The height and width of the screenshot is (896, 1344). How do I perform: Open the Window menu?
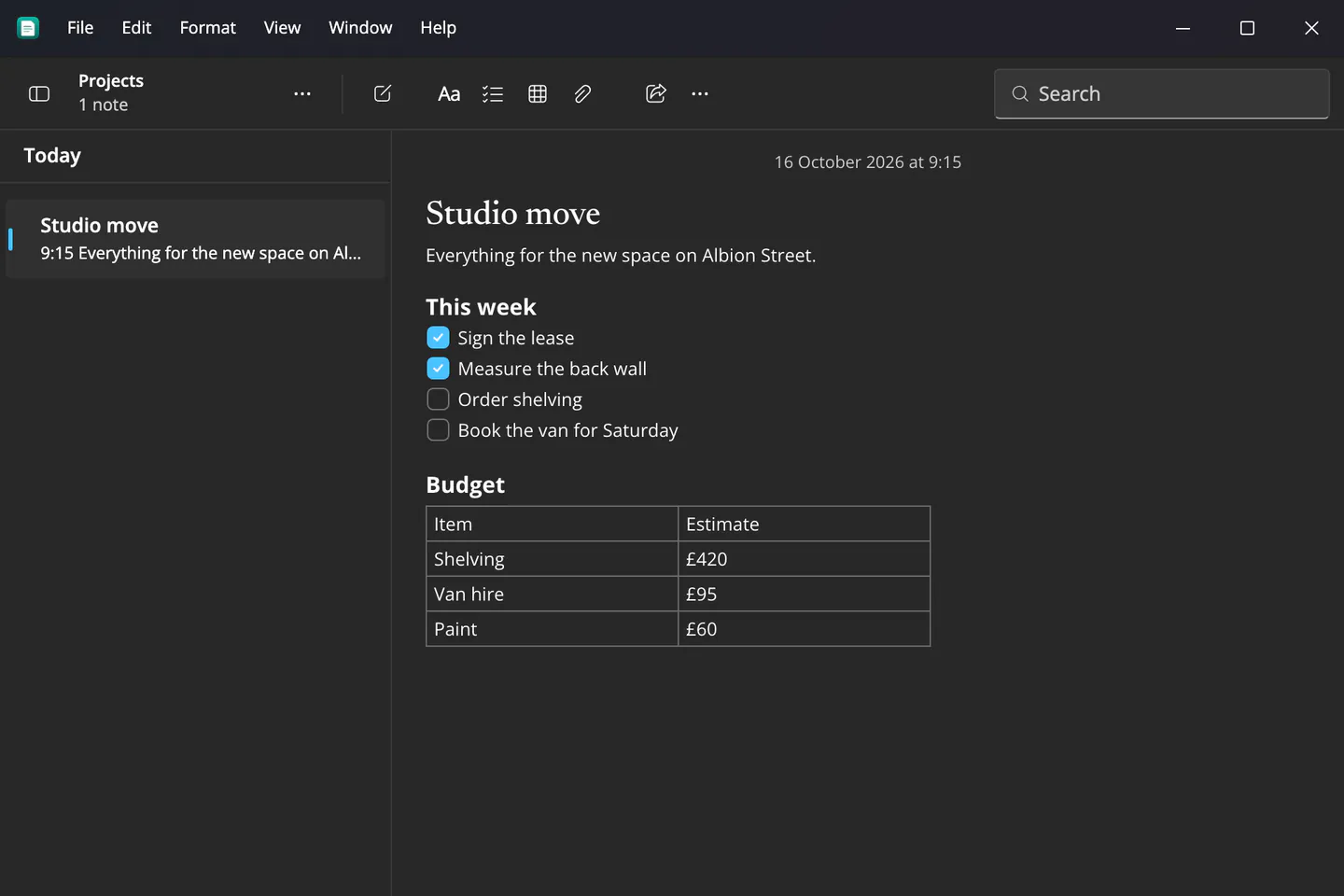click(360, 28)
